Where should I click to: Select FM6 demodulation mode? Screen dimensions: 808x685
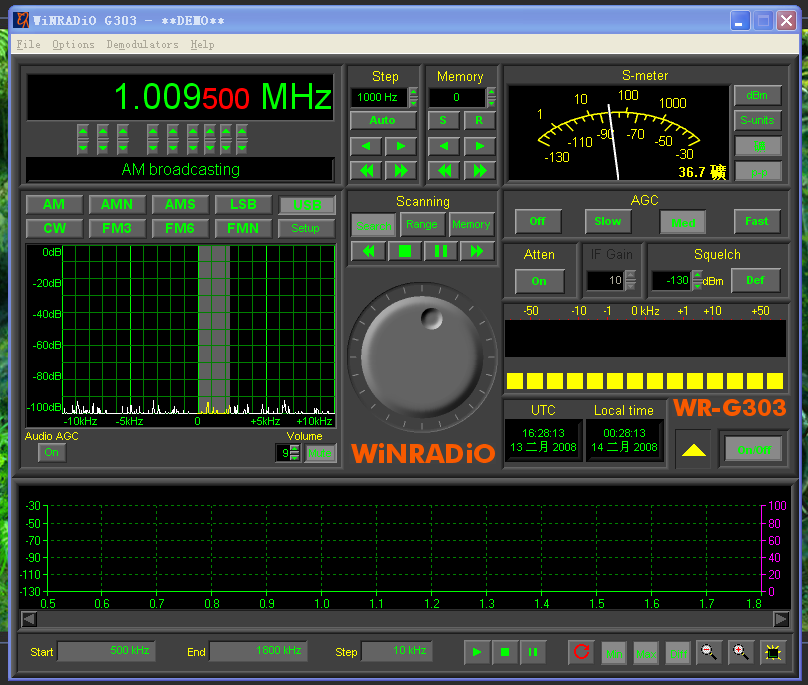[180, 228]
